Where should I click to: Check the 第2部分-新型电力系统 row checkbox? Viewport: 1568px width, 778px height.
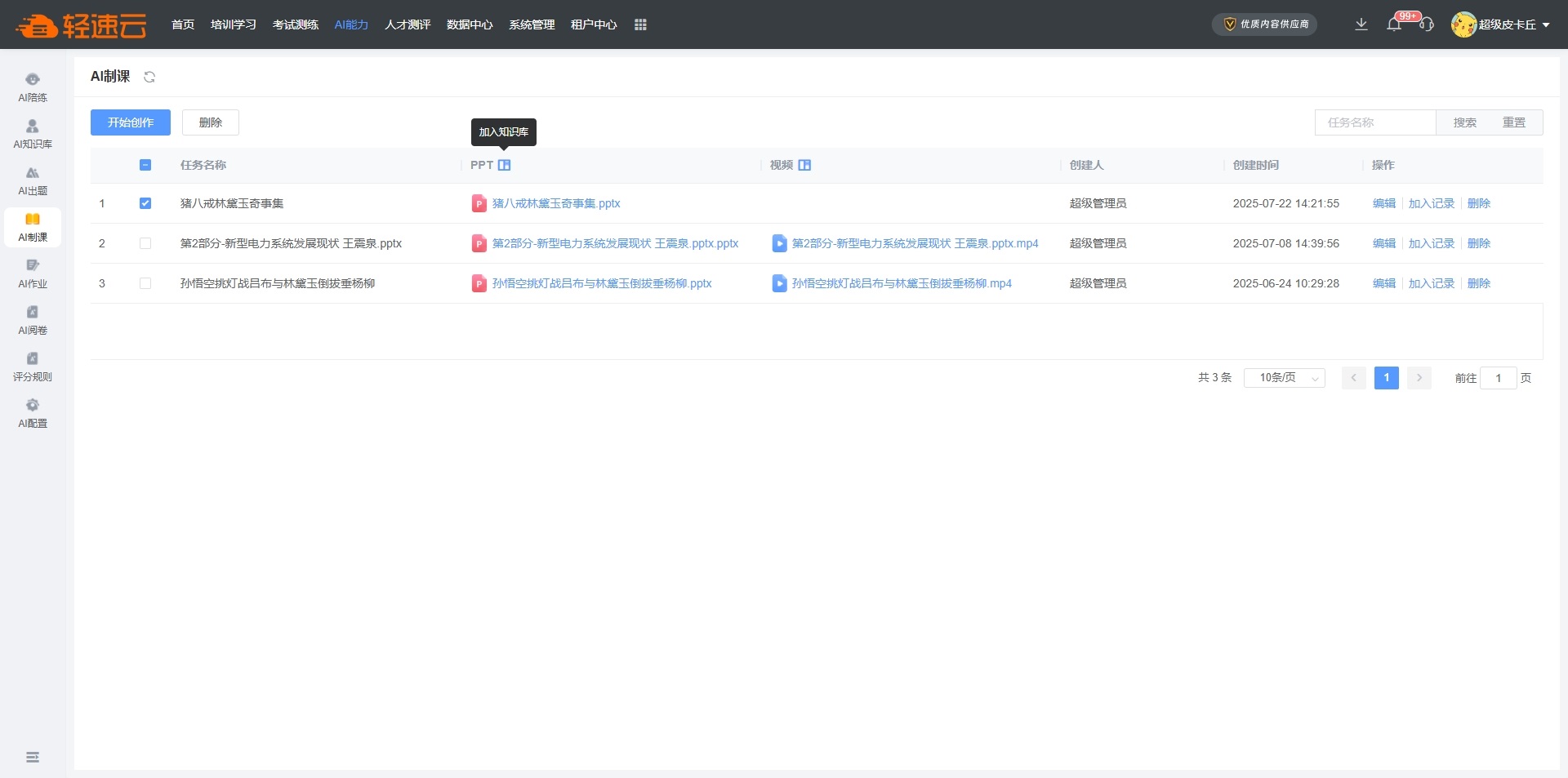145,243
